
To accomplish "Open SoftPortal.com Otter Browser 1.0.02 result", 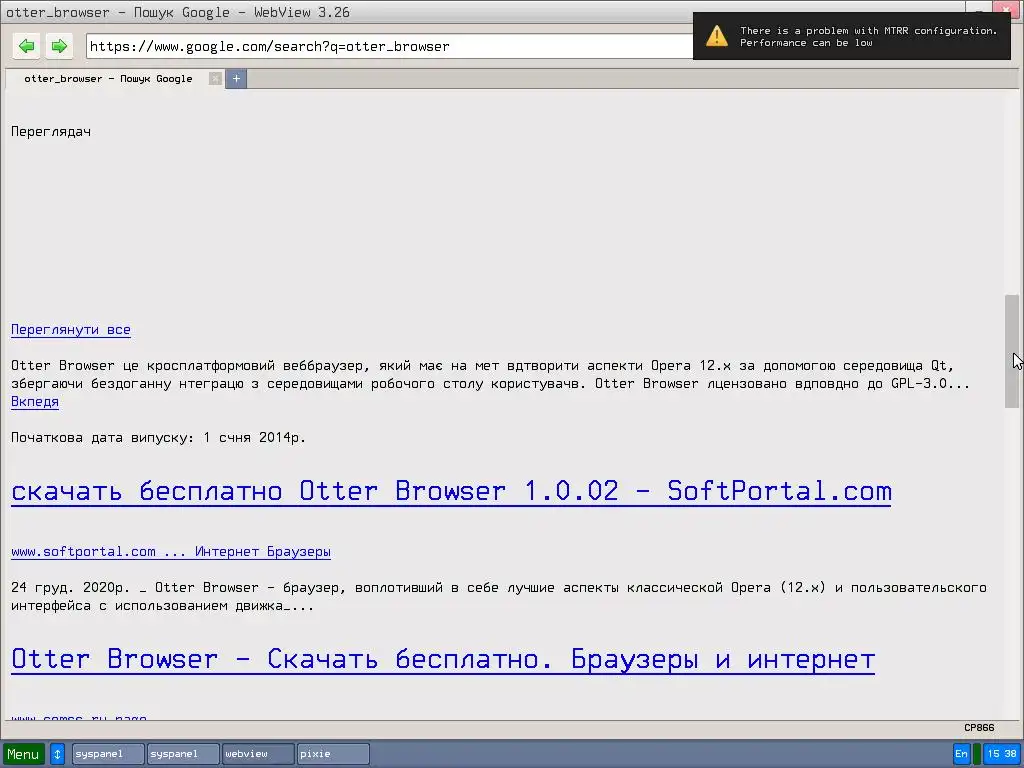I will click(x=451, y=491).
